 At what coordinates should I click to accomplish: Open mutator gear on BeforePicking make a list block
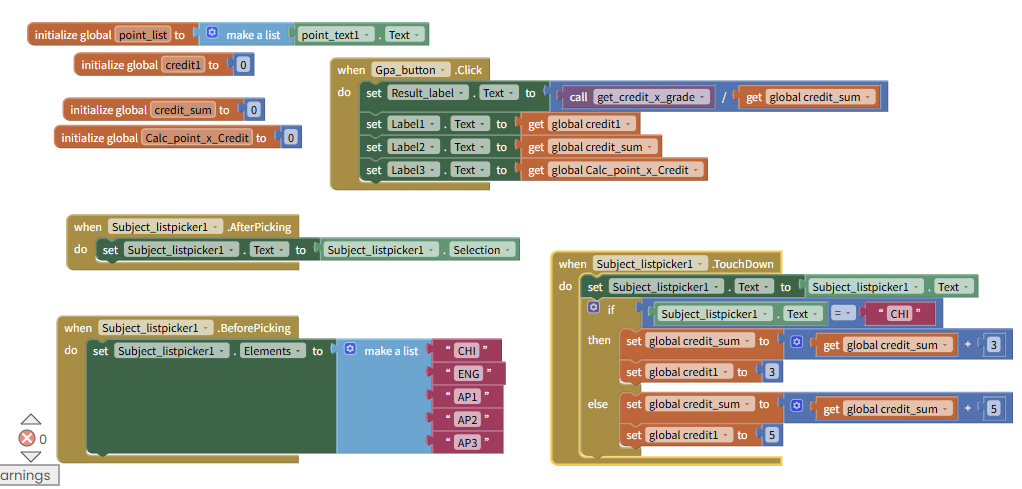tap(350, 350)
